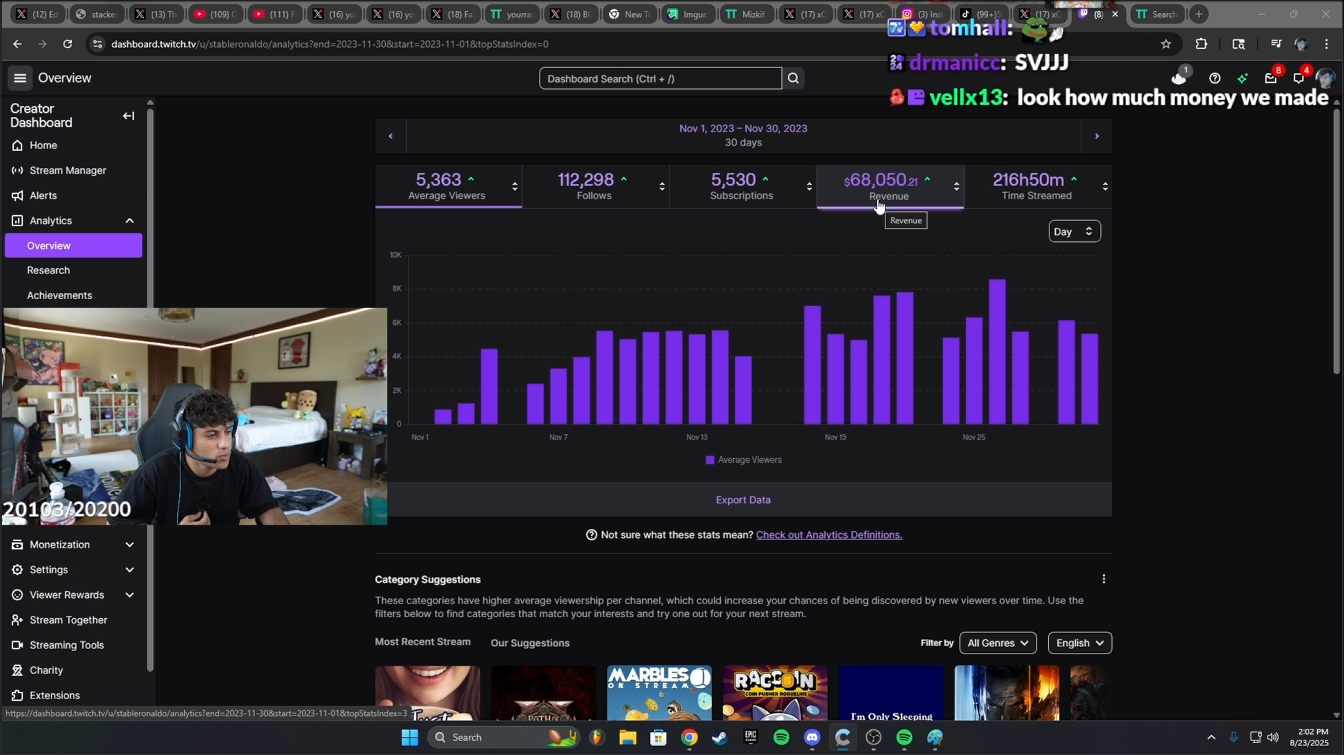Open the I'm Only Sleeping category thumbnail
Viewport: 1344px width, 755px height.
click(892, 693)
